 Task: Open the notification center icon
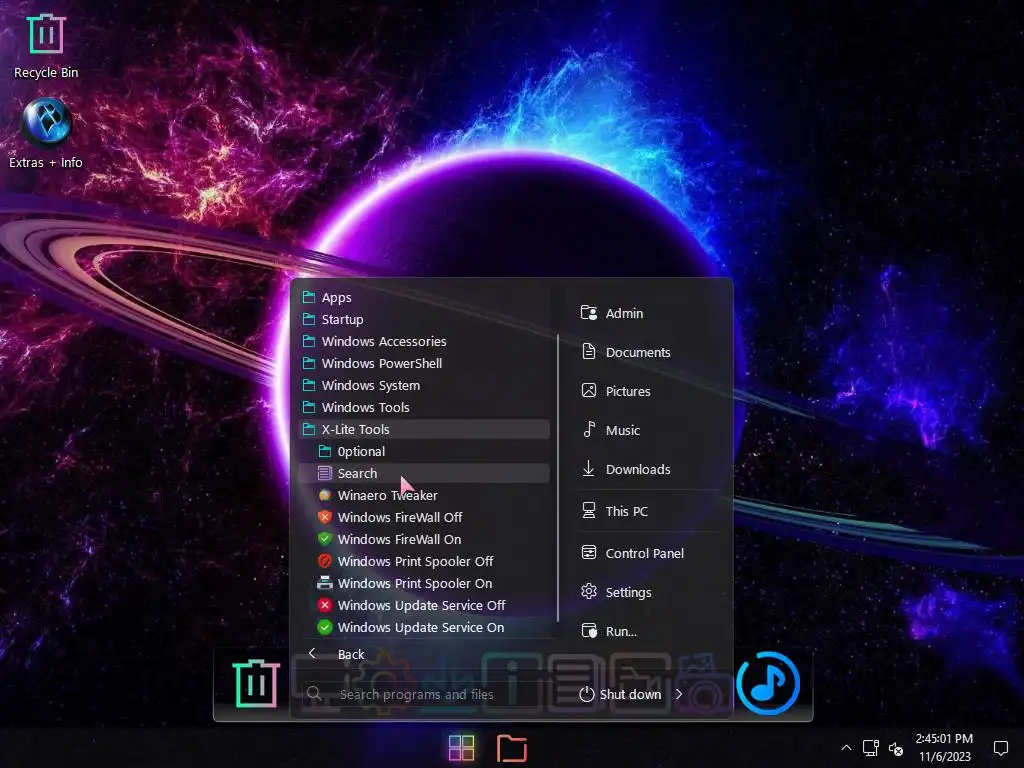(1000, 748)
